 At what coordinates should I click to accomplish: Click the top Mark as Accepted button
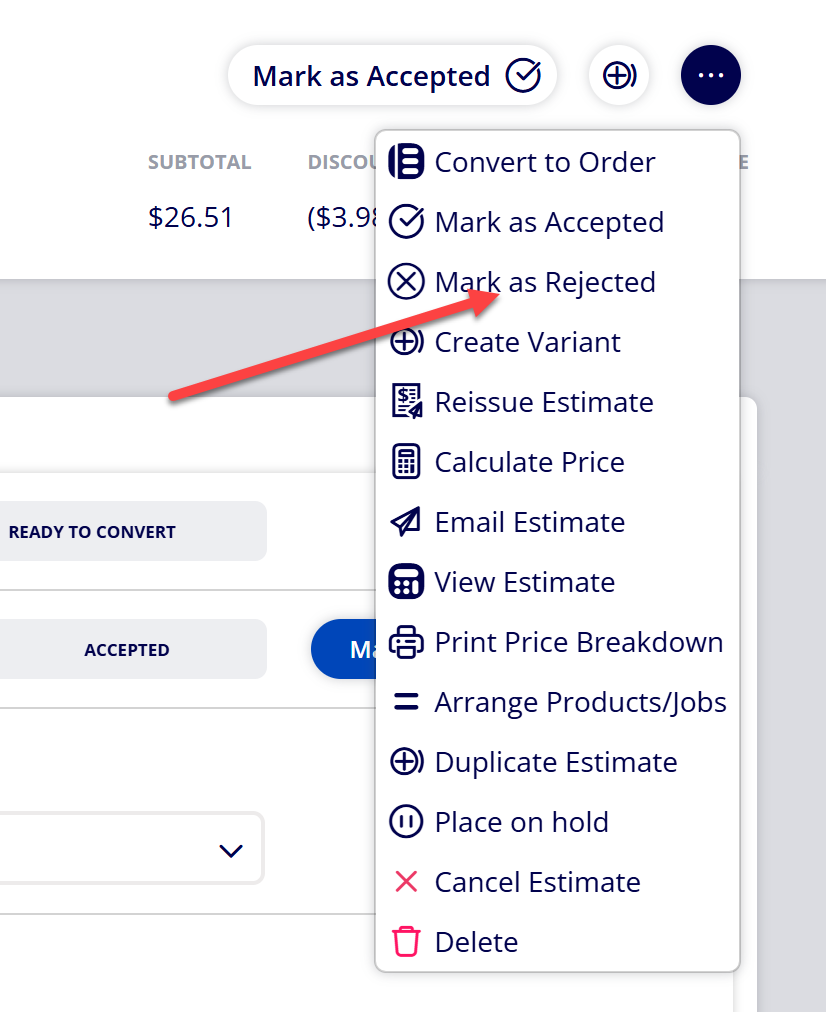tap(392, 75)
